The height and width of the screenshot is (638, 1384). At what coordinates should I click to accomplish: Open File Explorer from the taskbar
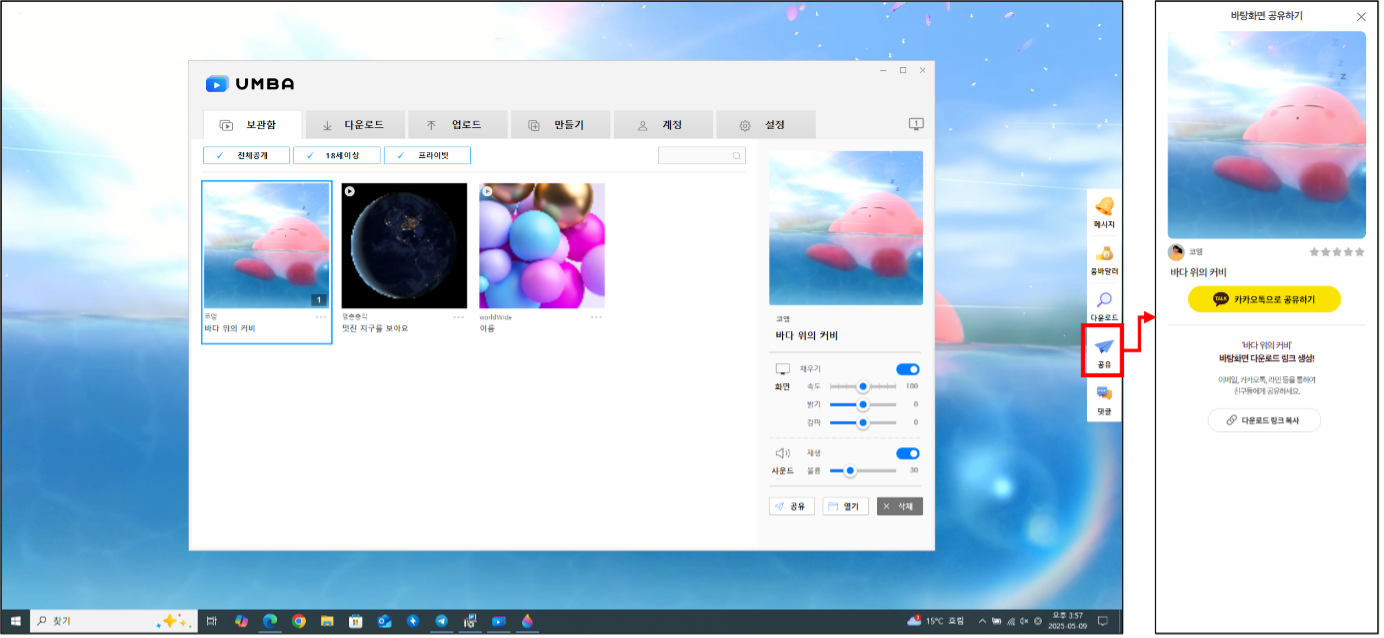click(326, 621)
